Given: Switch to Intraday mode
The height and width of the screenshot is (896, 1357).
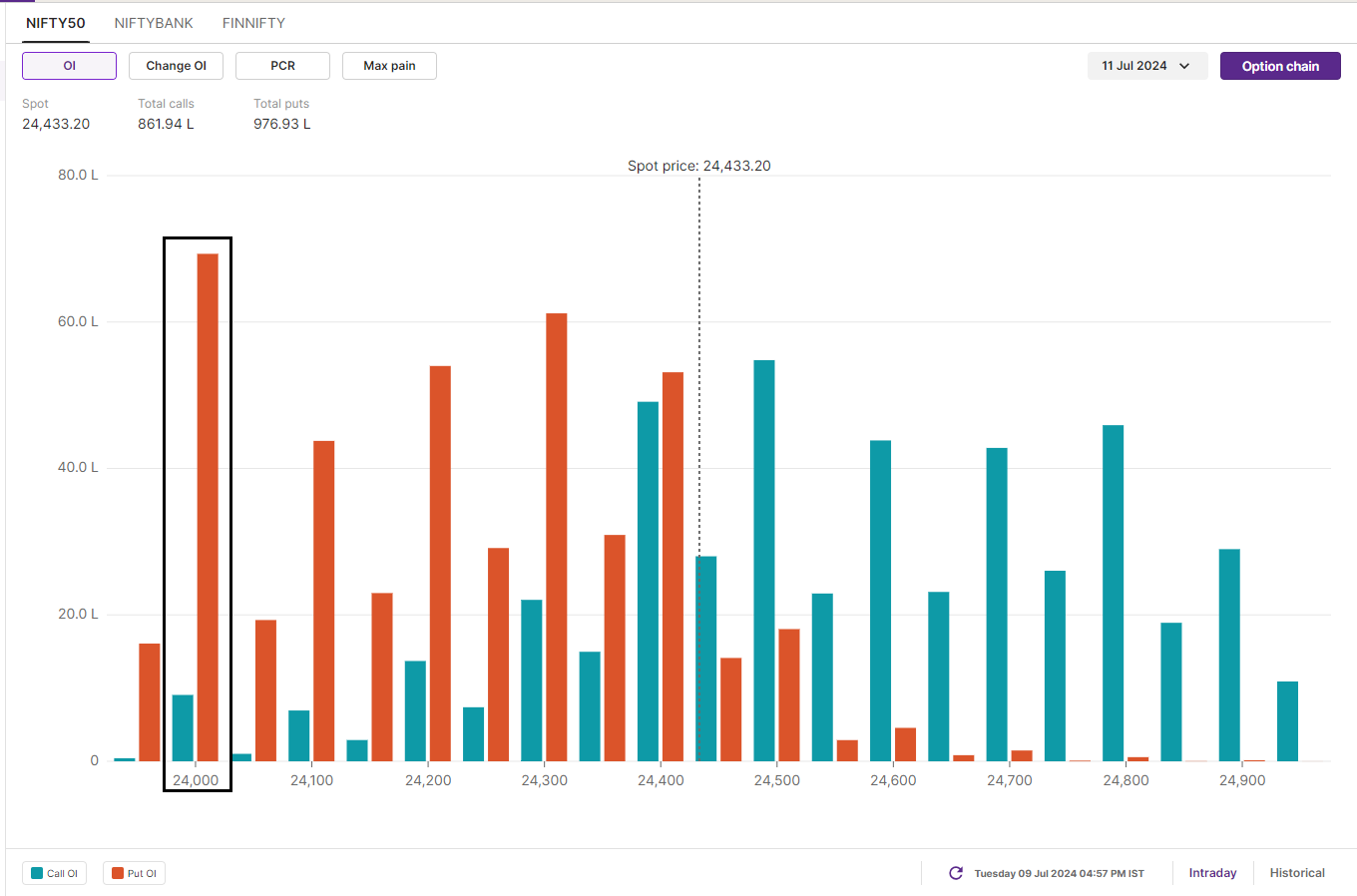Looking at the screenshot, I should pos(1212,873).
